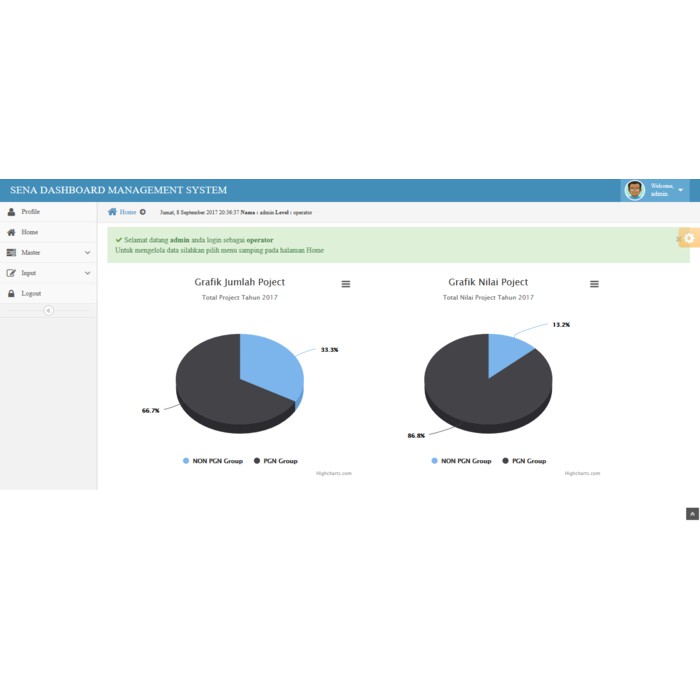The width and height of the screenshot is (700, 700).
Task: Click the Home house icon in sidebar
Action: 11,232
